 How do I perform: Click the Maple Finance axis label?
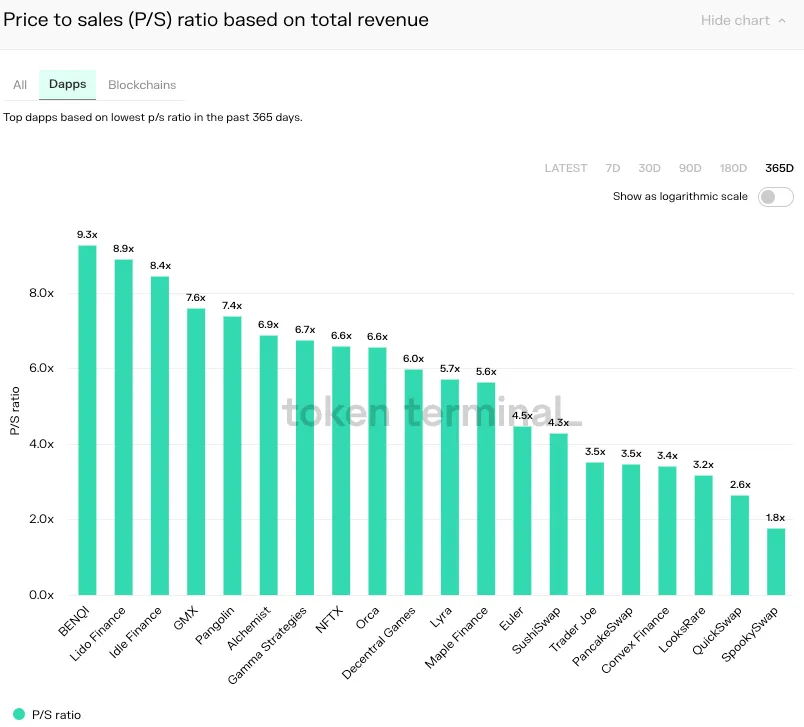(x=456, y=637)
